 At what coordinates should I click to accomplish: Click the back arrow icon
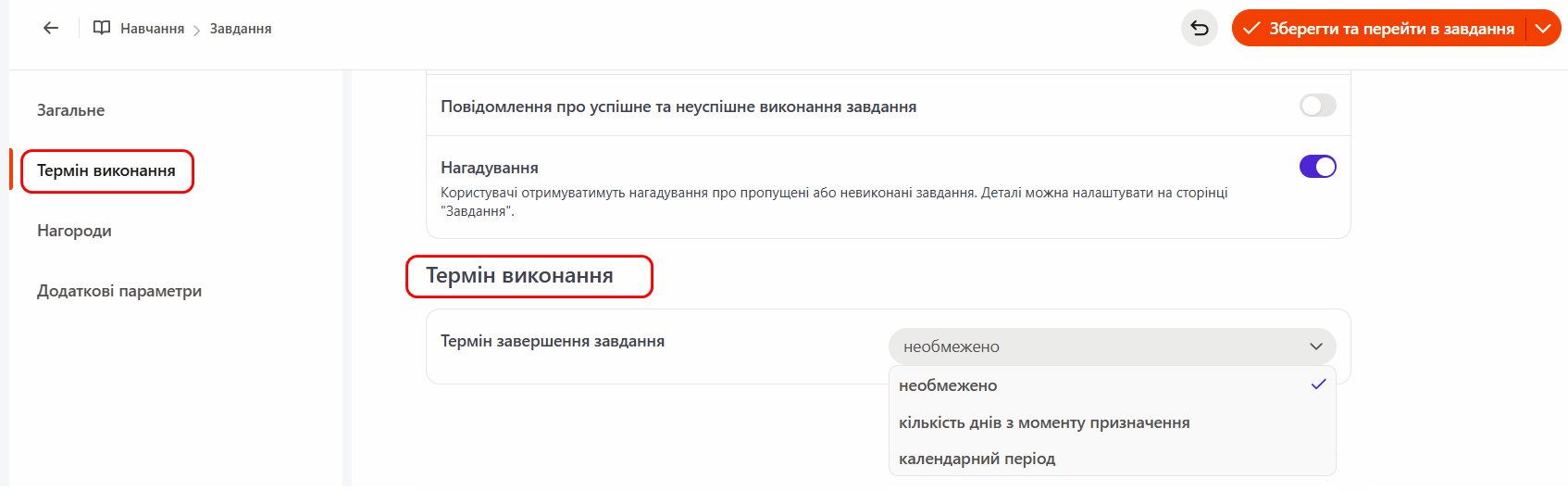coord(51,28)
